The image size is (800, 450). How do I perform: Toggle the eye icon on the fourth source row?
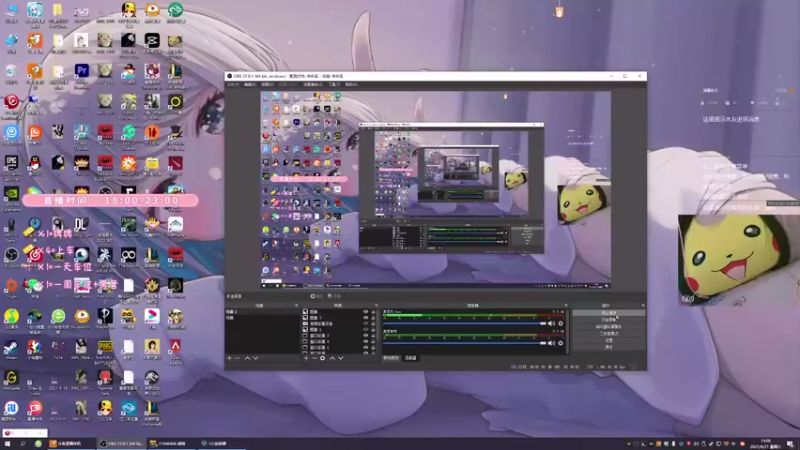[x=366, y=330]
